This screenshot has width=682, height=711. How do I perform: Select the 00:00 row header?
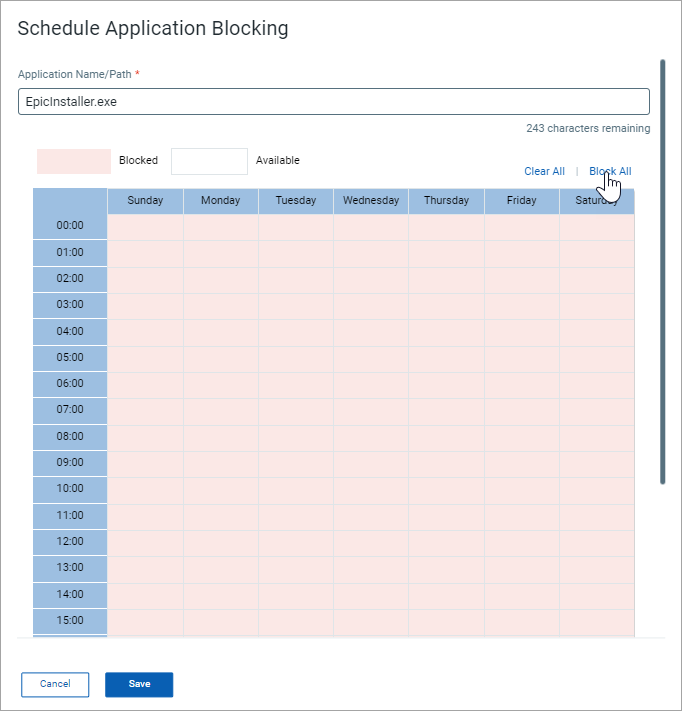point(70,225)
